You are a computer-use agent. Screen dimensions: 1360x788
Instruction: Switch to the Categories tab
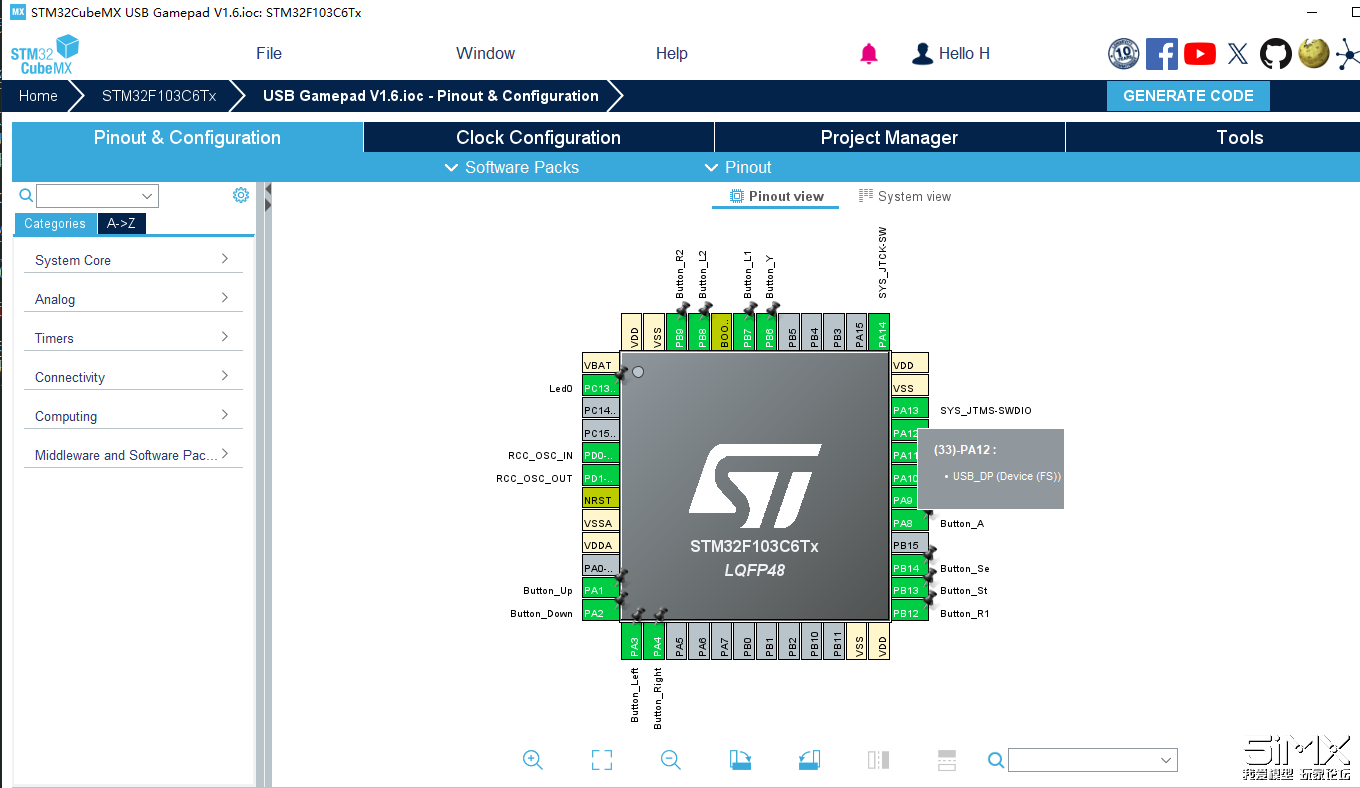coord(55,224)
